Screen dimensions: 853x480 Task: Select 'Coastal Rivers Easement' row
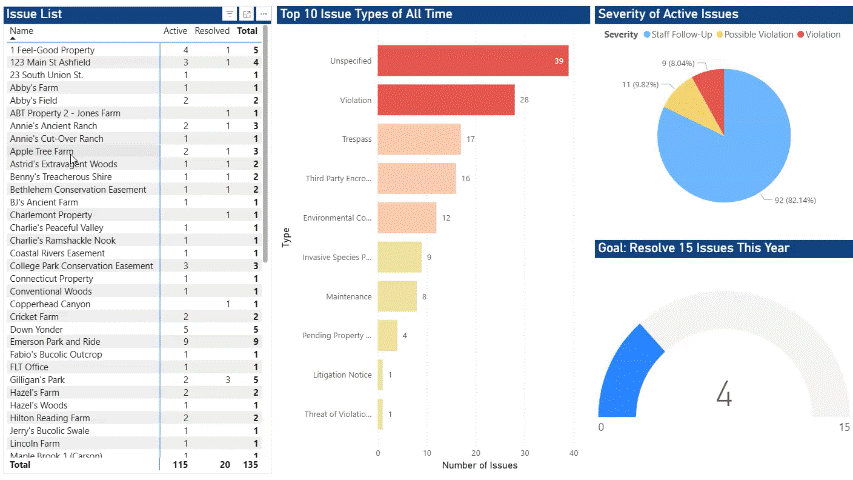tap(134, 253)
